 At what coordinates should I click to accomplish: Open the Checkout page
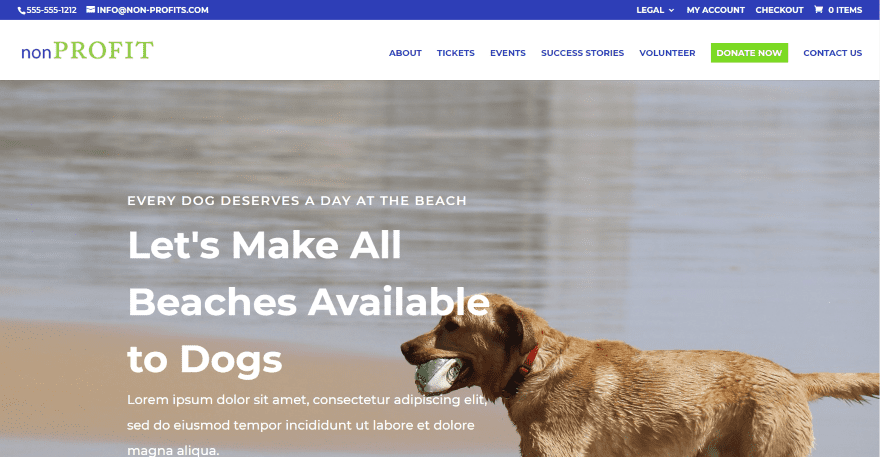[780, 10]
